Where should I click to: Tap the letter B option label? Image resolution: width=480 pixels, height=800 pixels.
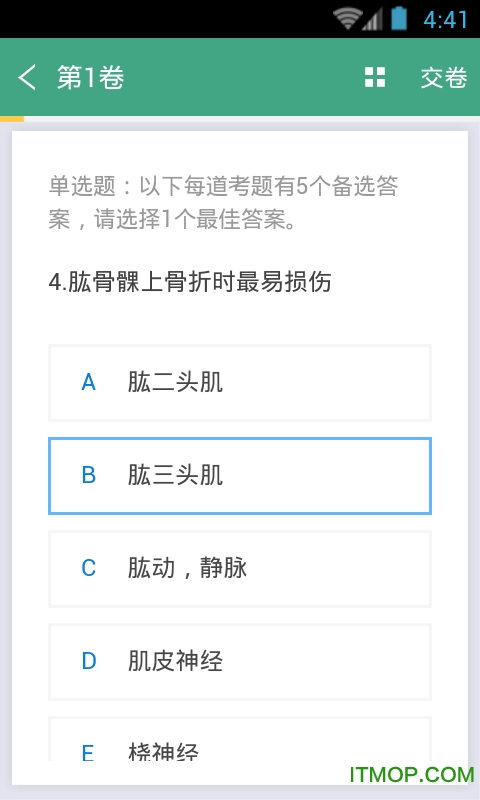(88, 476)
